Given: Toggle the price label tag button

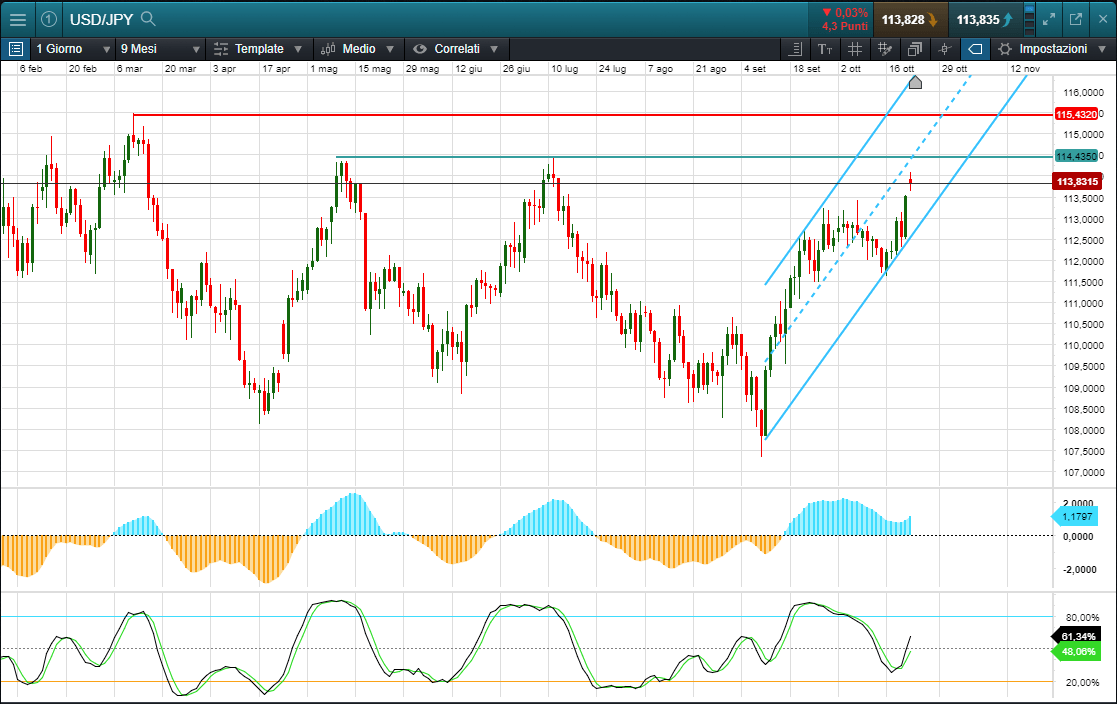Looking at the screenshot, I should [975, 48].
